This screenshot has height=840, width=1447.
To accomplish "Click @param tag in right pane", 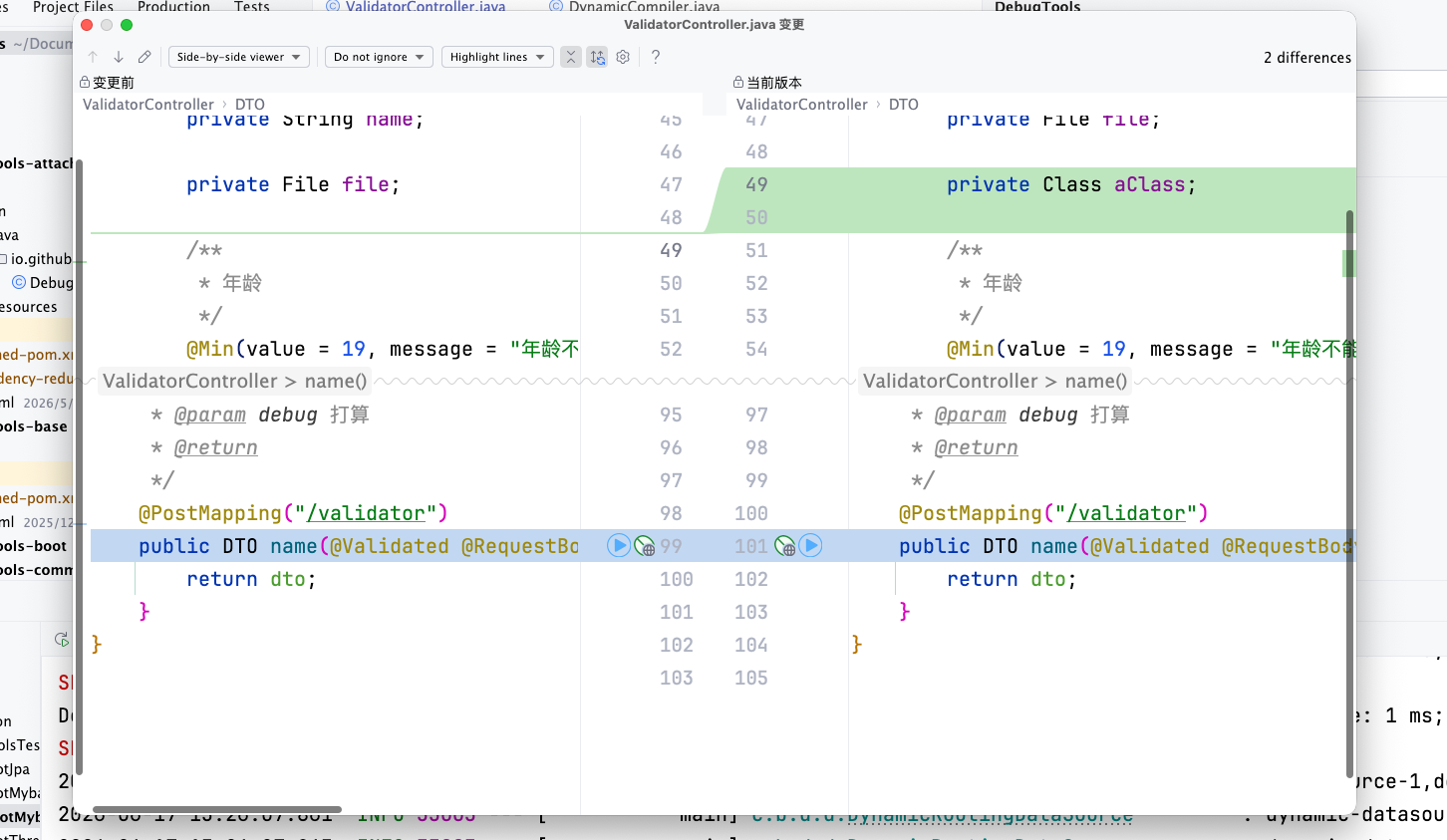I will 971,415.
